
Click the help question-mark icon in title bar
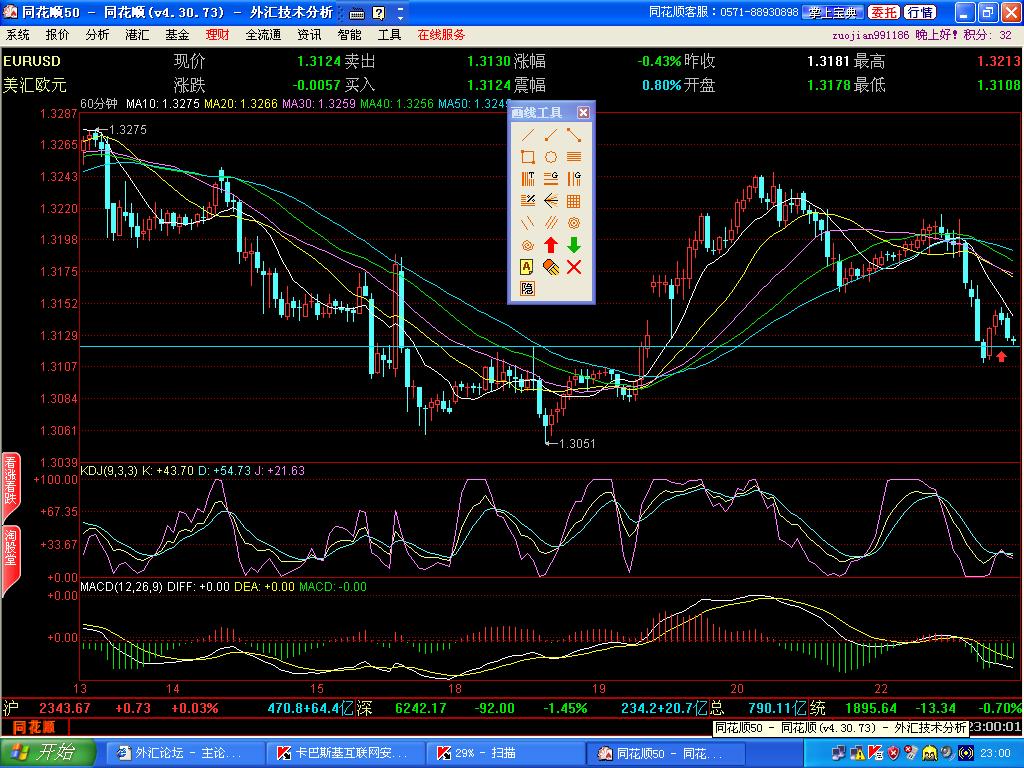coord(379,13)
